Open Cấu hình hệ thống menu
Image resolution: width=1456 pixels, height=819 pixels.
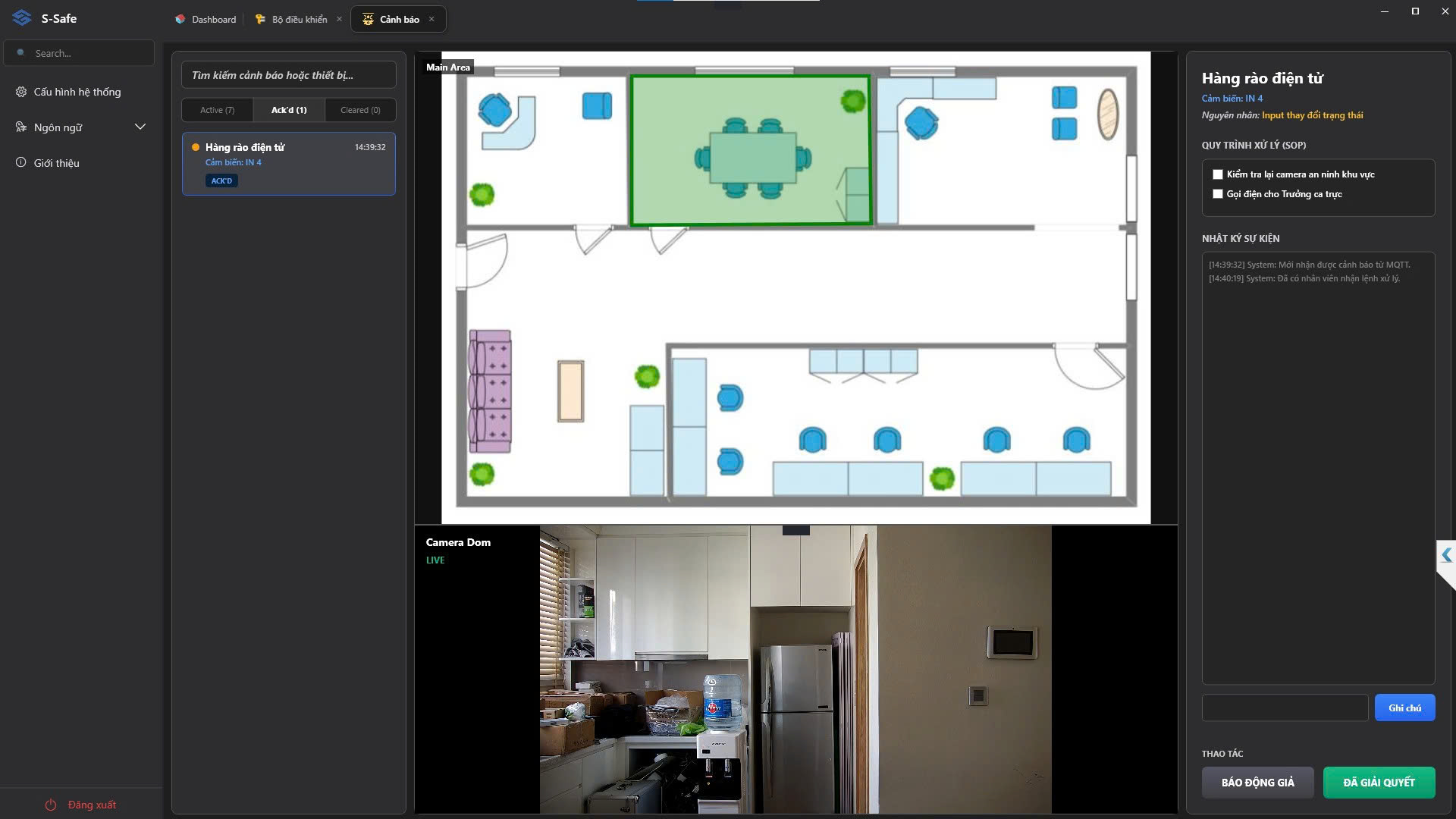(x=77, y=92)
